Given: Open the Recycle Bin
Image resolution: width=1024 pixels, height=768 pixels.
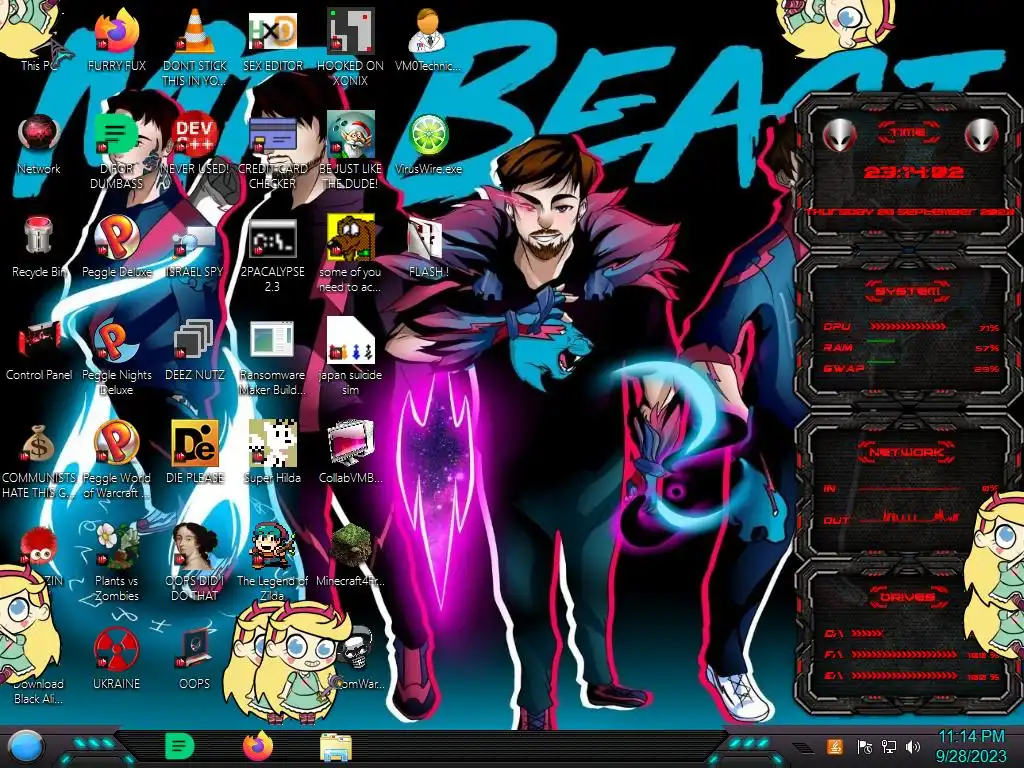Looking at the screenshot, I should (39, 247).
